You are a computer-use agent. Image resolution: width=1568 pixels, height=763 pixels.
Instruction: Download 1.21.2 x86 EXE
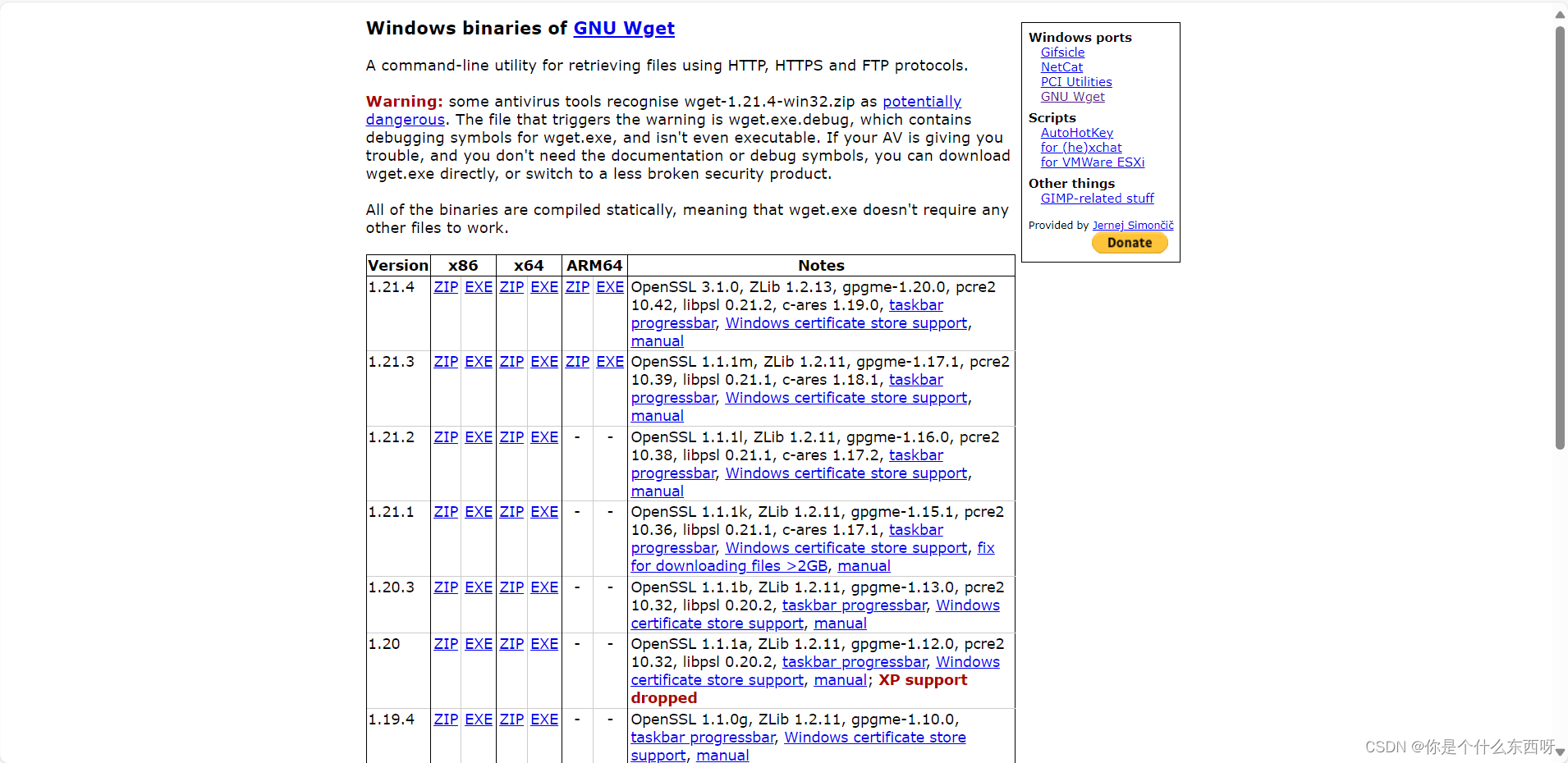pyautogui.click(x=479, y=437)
